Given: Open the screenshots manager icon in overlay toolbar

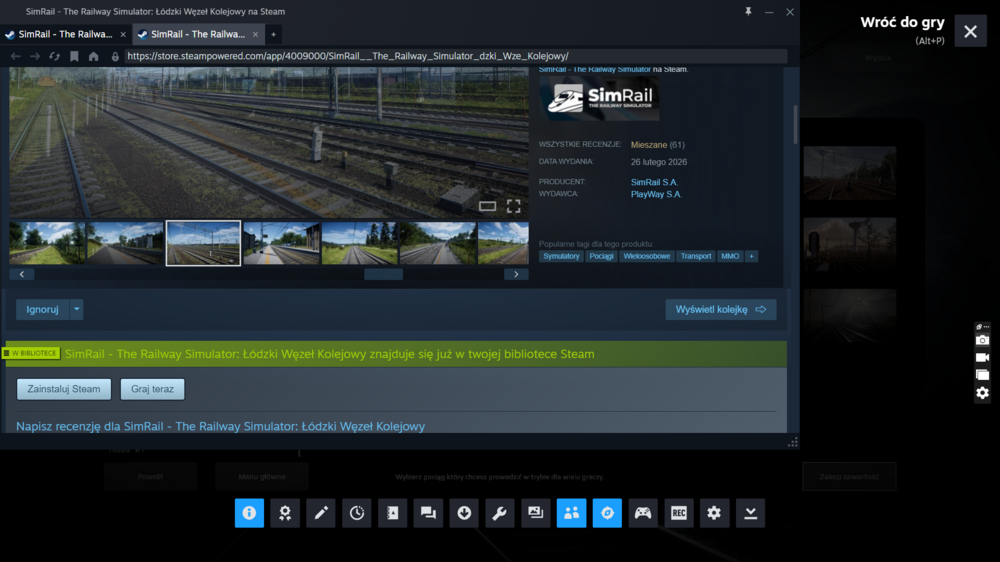Looking at the screenshot, I should 536,513.
